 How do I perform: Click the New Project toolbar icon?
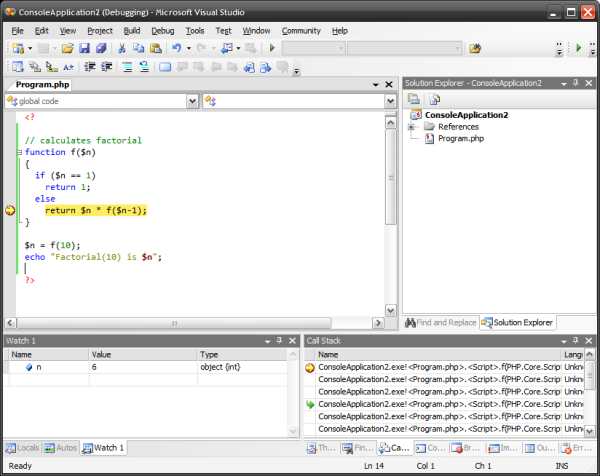click(x=18, y=48)
